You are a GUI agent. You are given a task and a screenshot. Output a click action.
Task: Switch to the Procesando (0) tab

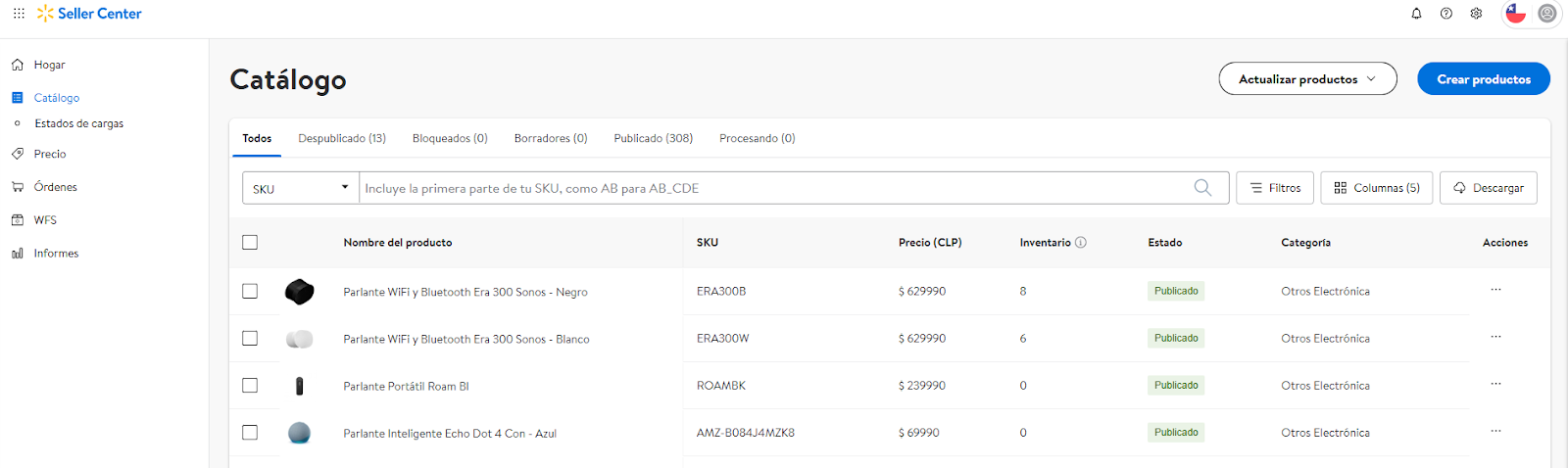758,138
